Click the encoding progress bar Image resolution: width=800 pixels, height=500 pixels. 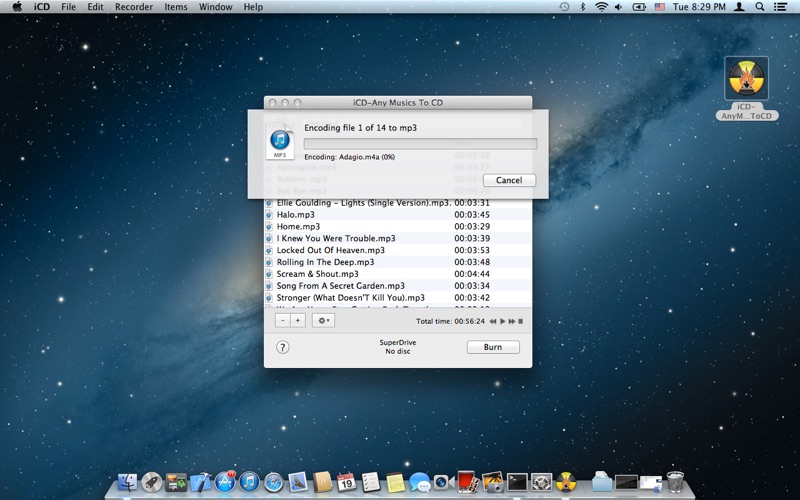(420, 144)
